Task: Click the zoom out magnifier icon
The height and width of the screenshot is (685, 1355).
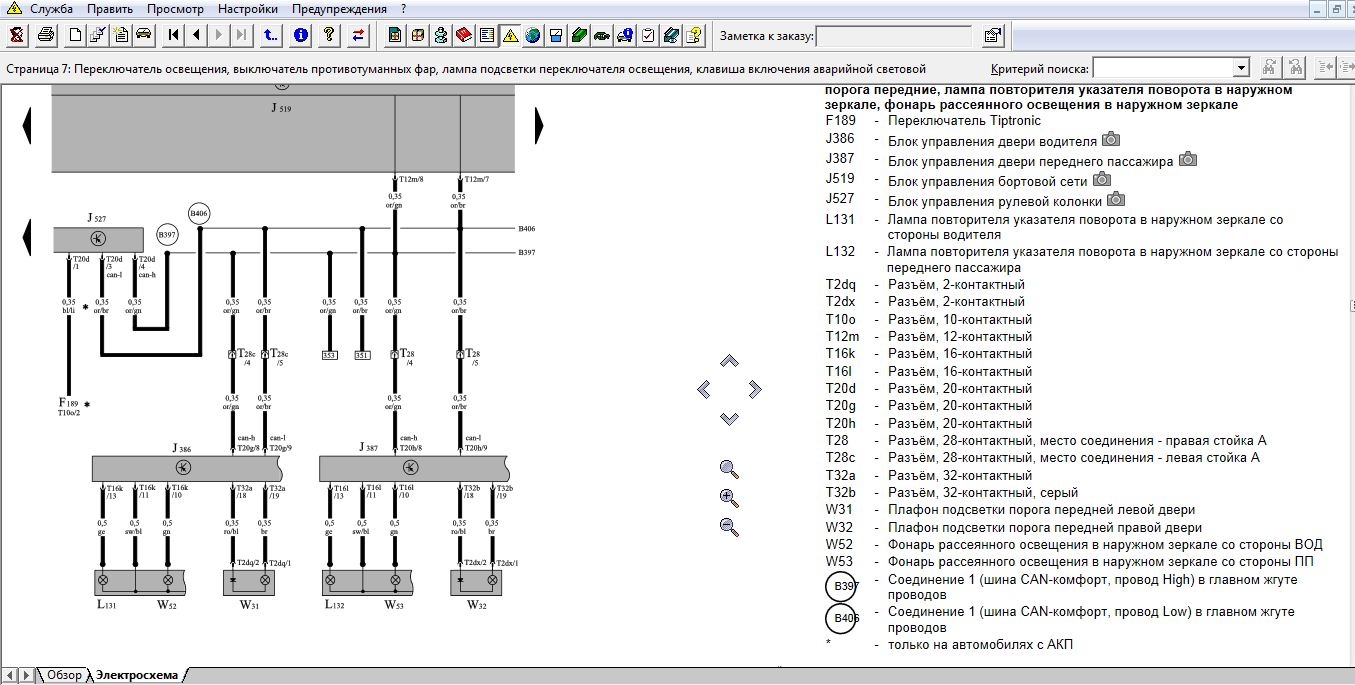Action: point(729,527)
